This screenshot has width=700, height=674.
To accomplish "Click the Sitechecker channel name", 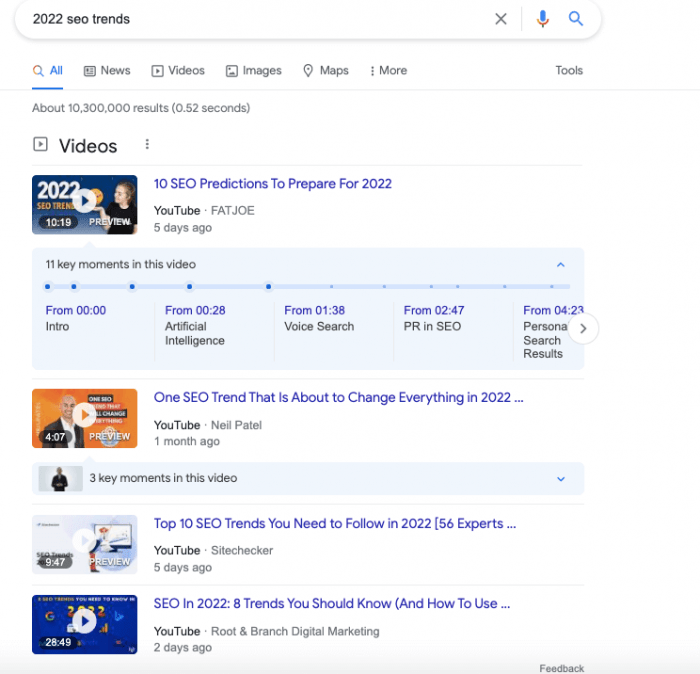I will click(x=242, y=550).
